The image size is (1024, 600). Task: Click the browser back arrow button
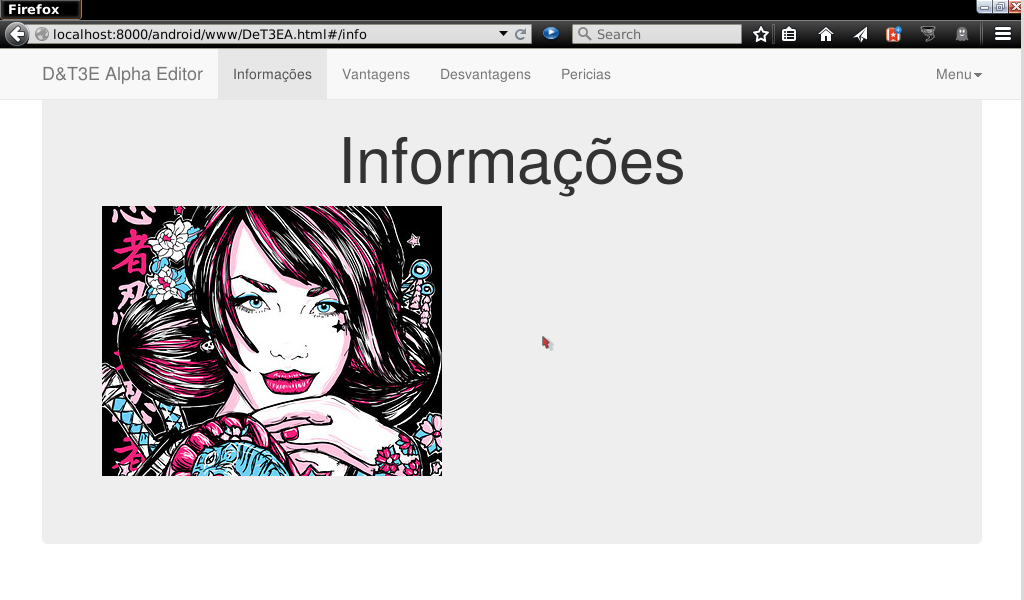[17, 34]
